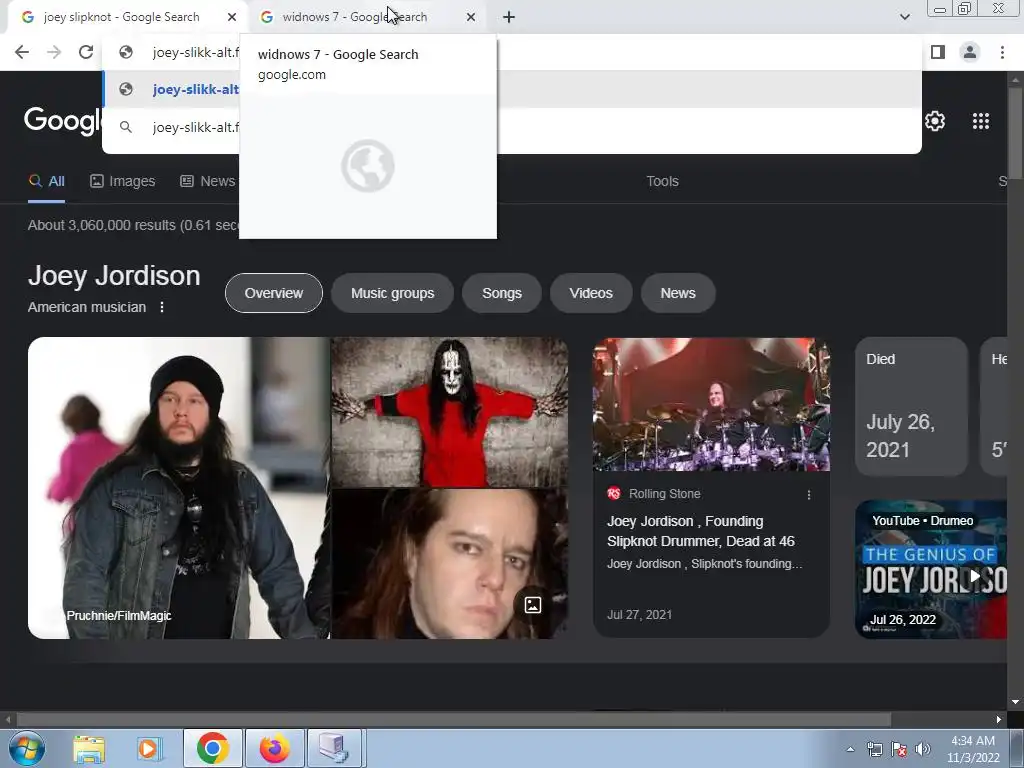Image resolution: width=1024 pixels, height=768 pixels.
Task: Switch to the Images results tab
Action: [123, 182]
